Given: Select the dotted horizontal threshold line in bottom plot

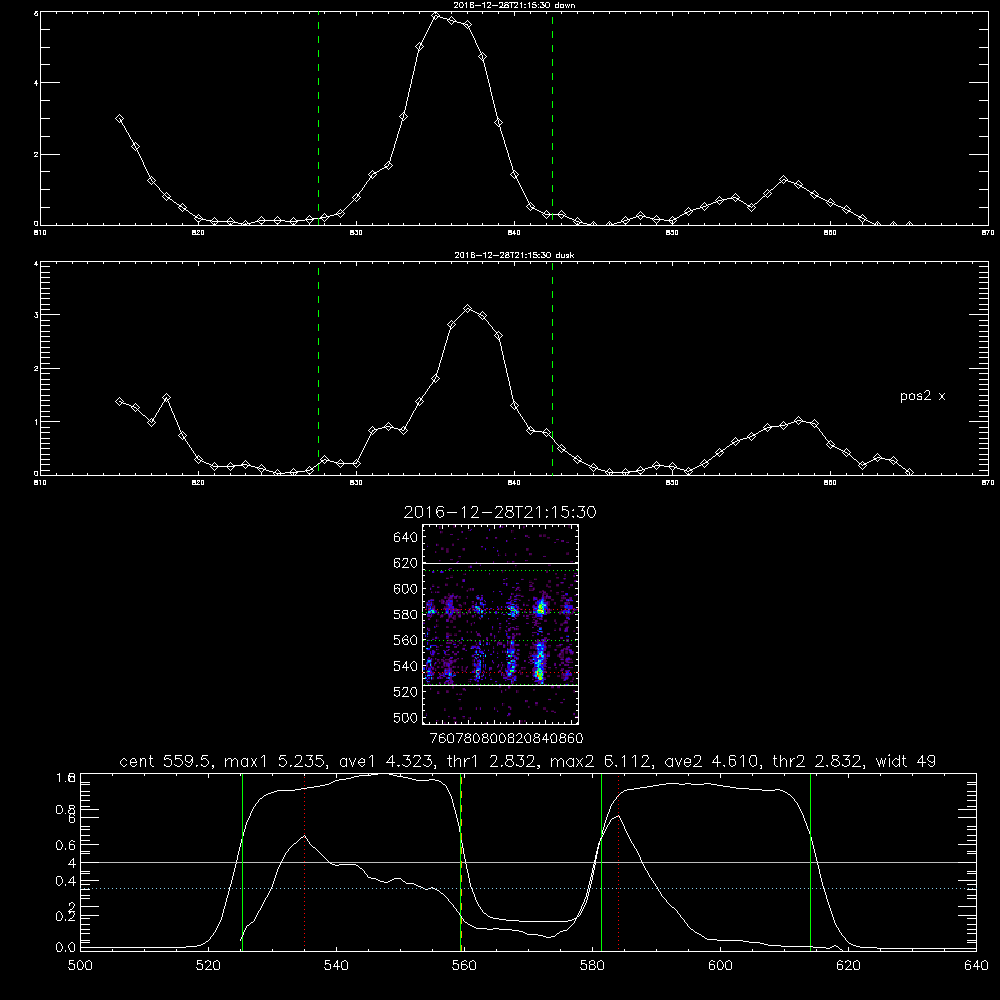Looking at the screenshot, I should pos(528,888).
